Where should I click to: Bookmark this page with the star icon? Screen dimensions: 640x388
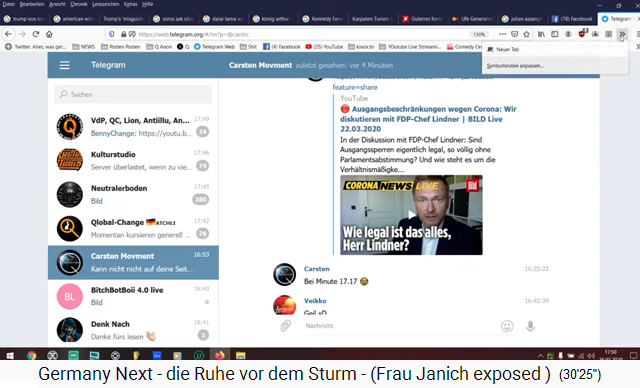(x=527, y=34)
